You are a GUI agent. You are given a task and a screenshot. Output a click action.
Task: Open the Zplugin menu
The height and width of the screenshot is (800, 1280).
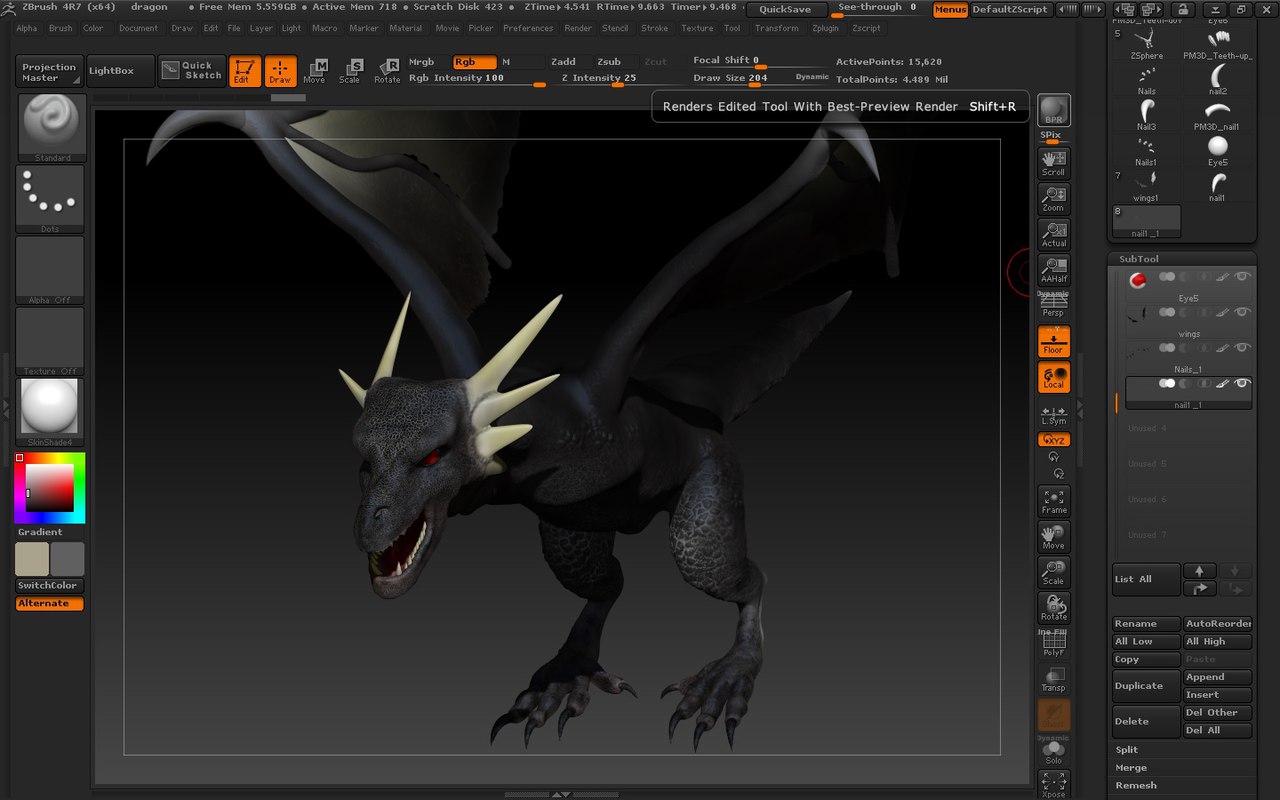(825, 28)
